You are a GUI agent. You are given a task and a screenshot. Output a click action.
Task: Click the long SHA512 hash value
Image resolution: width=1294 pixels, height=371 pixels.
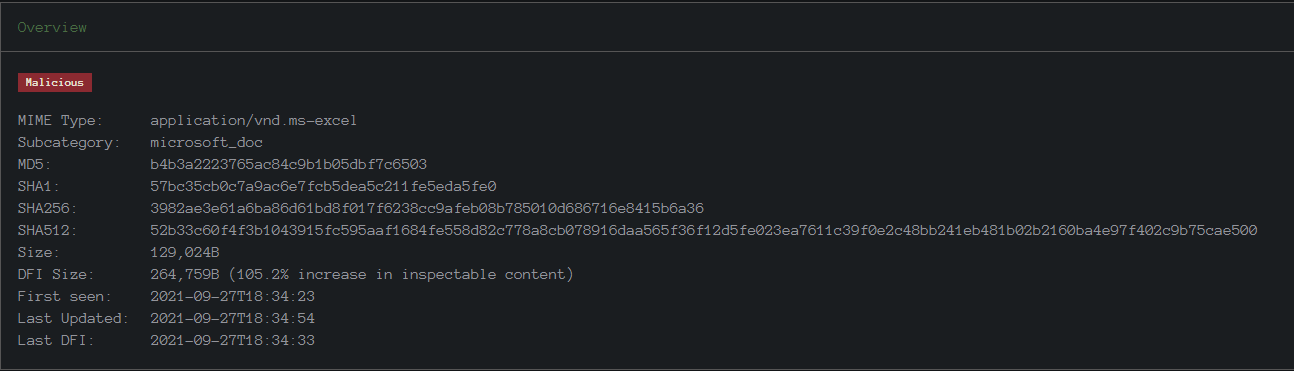click(704, 231)
